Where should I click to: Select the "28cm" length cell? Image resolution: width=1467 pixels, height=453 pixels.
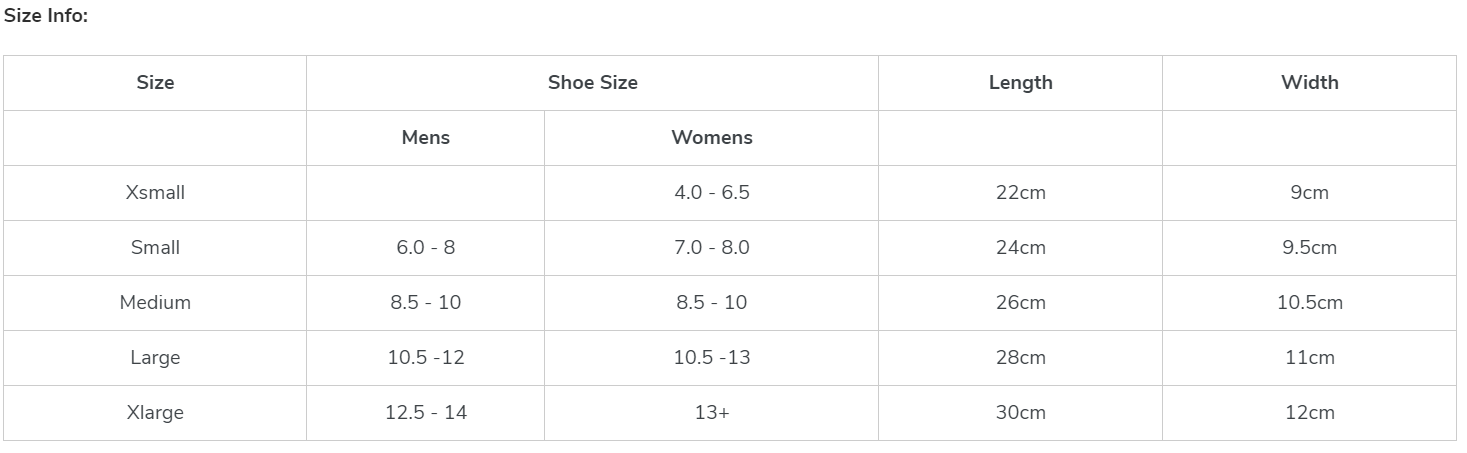pyautogui.click(x=1020, y=358)
